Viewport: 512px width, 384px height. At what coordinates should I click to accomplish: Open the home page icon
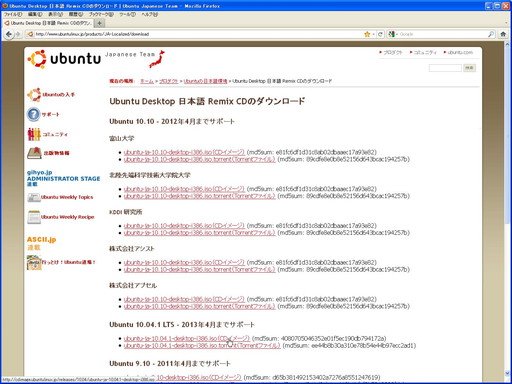tap(503, 34)
